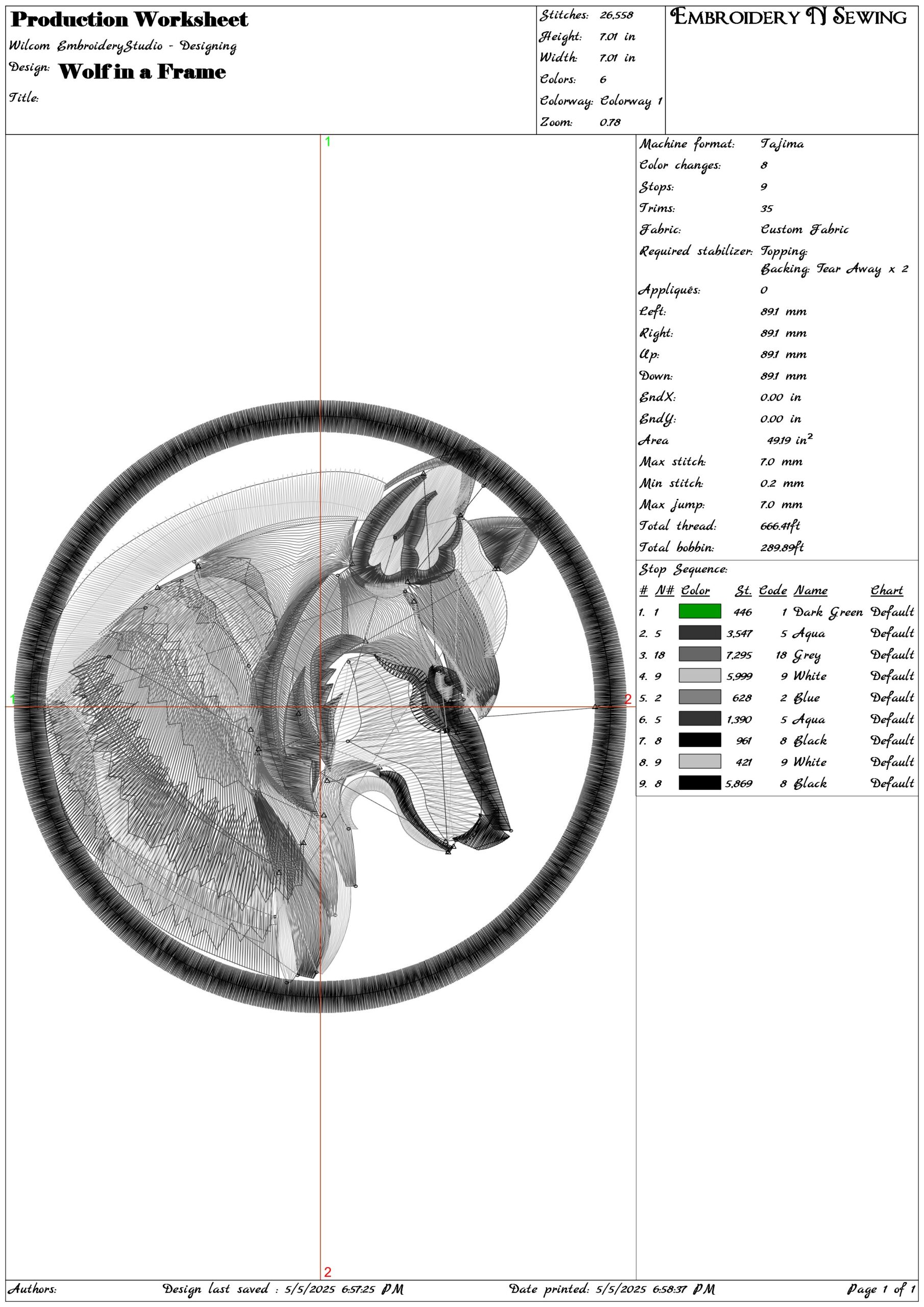The width and height of the screenshot is (924, 1307).
Task: Select stitch count "7,295" in Grey row
Action: [x=739, y=655]
